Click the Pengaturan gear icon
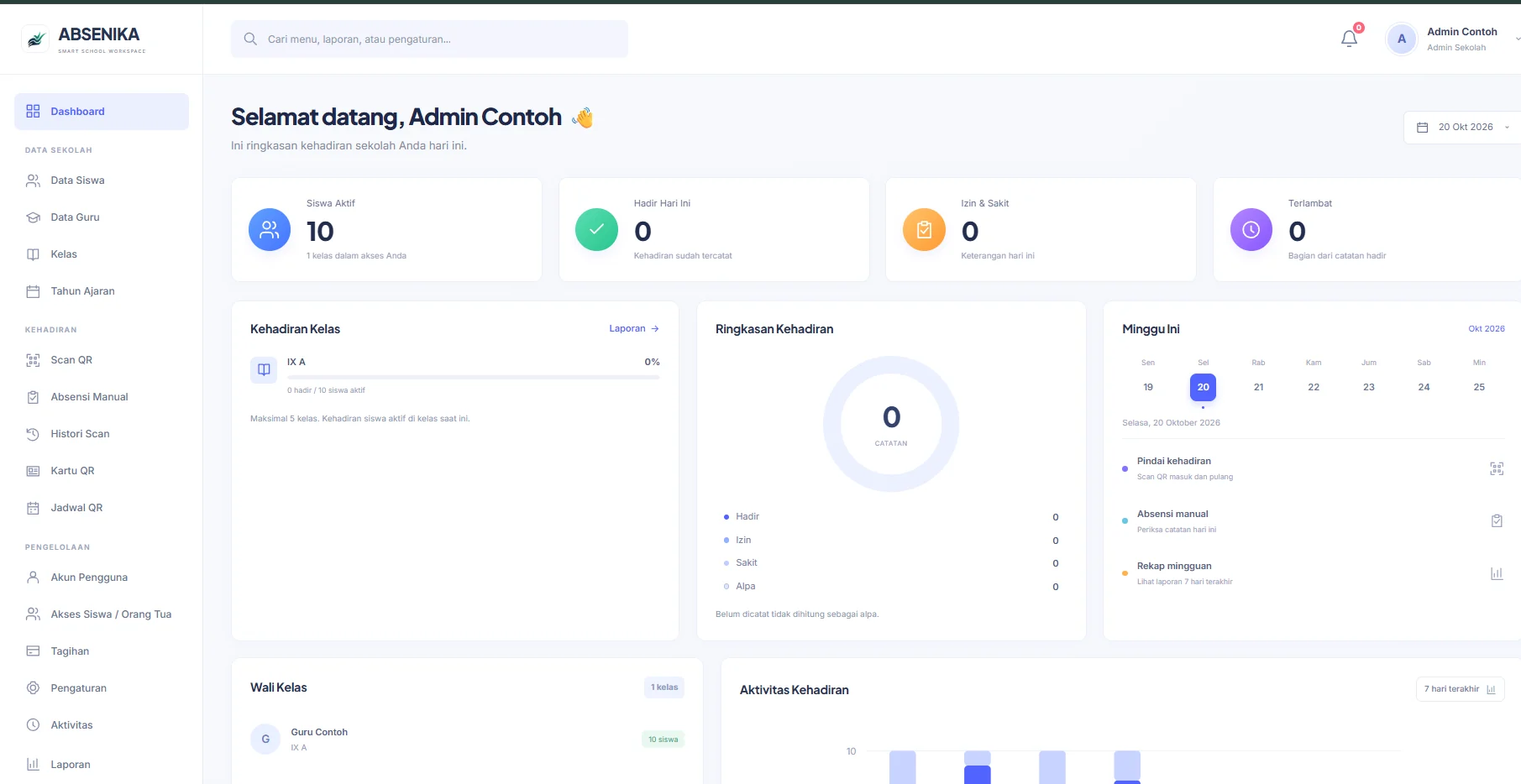The height and width of the screenshot is (784, 1521). pyautogui.click(x=33, y=688)
